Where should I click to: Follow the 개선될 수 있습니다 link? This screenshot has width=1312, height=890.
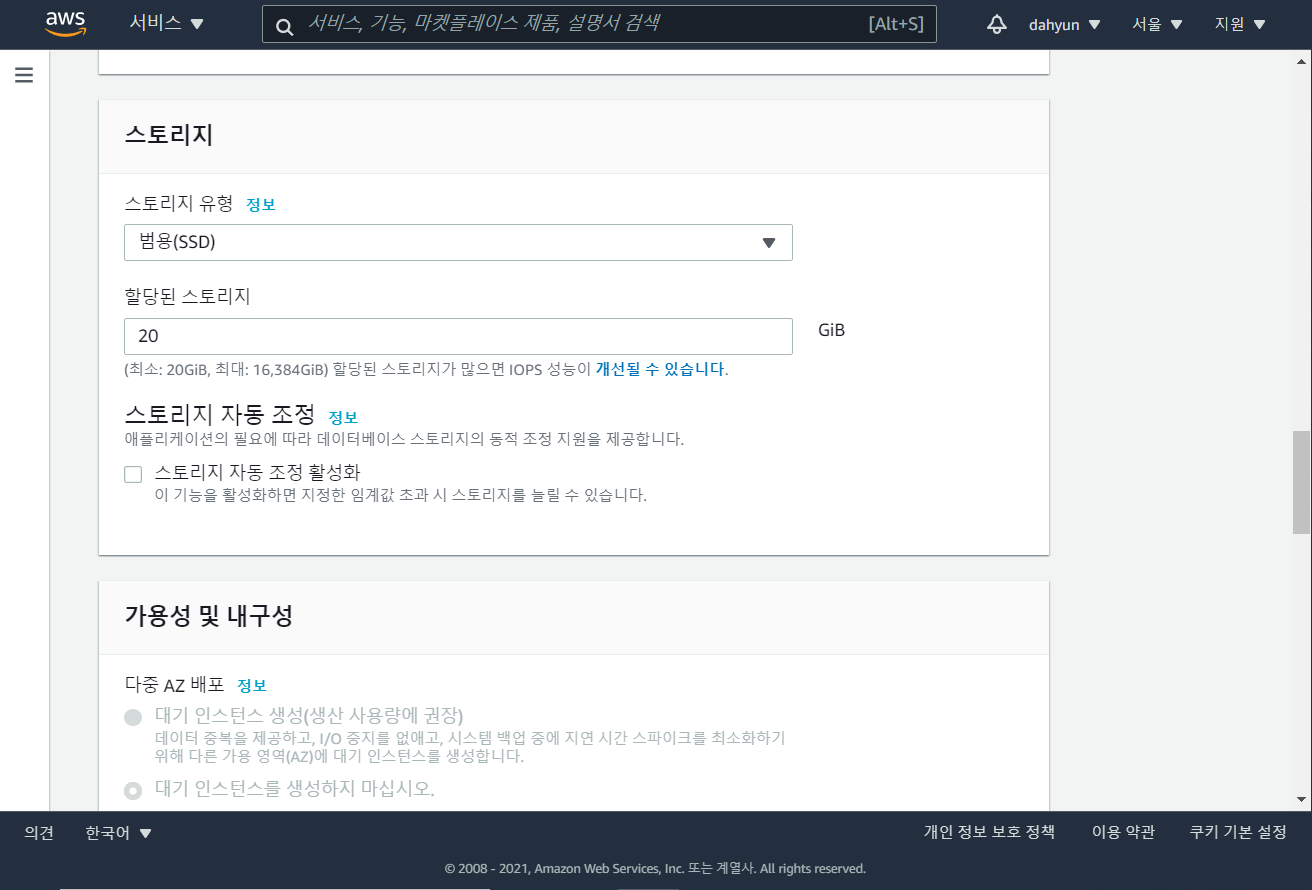pyautogui.click(x=660, y=369)
